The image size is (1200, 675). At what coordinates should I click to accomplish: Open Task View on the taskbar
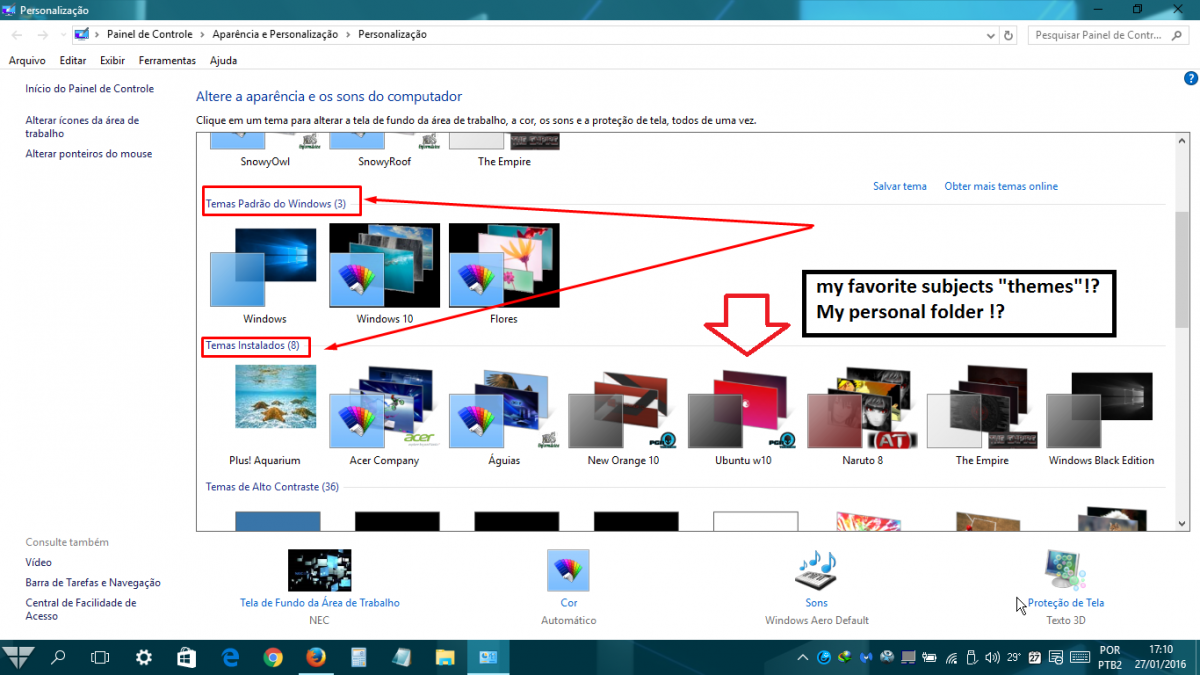point(100,657)
